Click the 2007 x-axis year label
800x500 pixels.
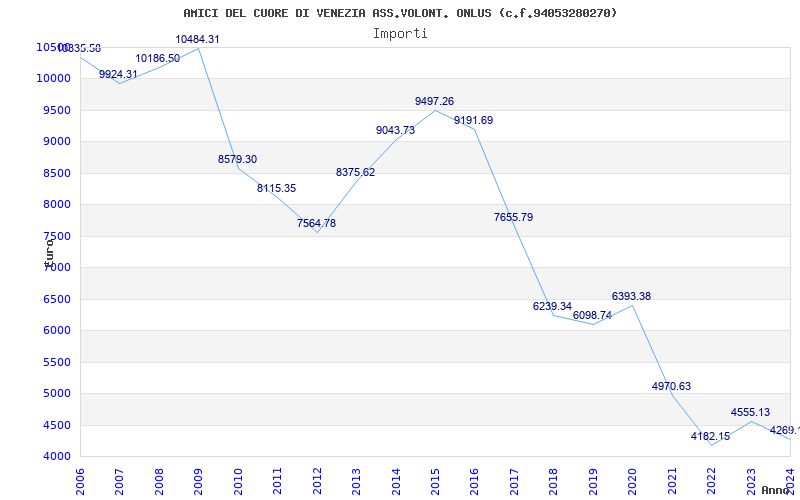pos(119,481)
